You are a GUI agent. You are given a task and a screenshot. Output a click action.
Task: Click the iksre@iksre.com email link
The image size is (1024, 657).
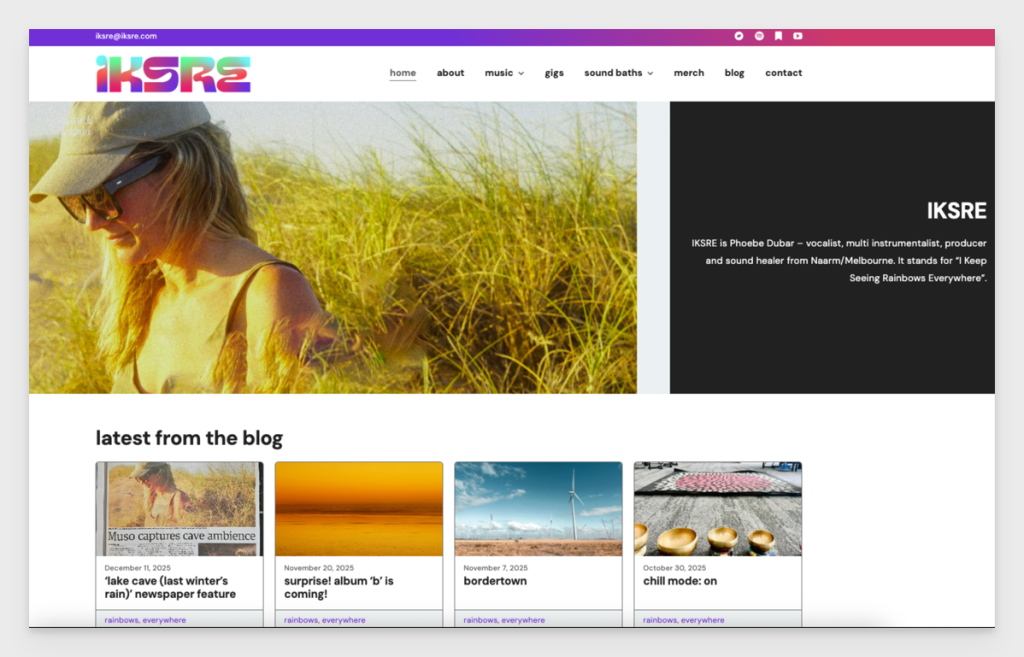click(126, 36)
